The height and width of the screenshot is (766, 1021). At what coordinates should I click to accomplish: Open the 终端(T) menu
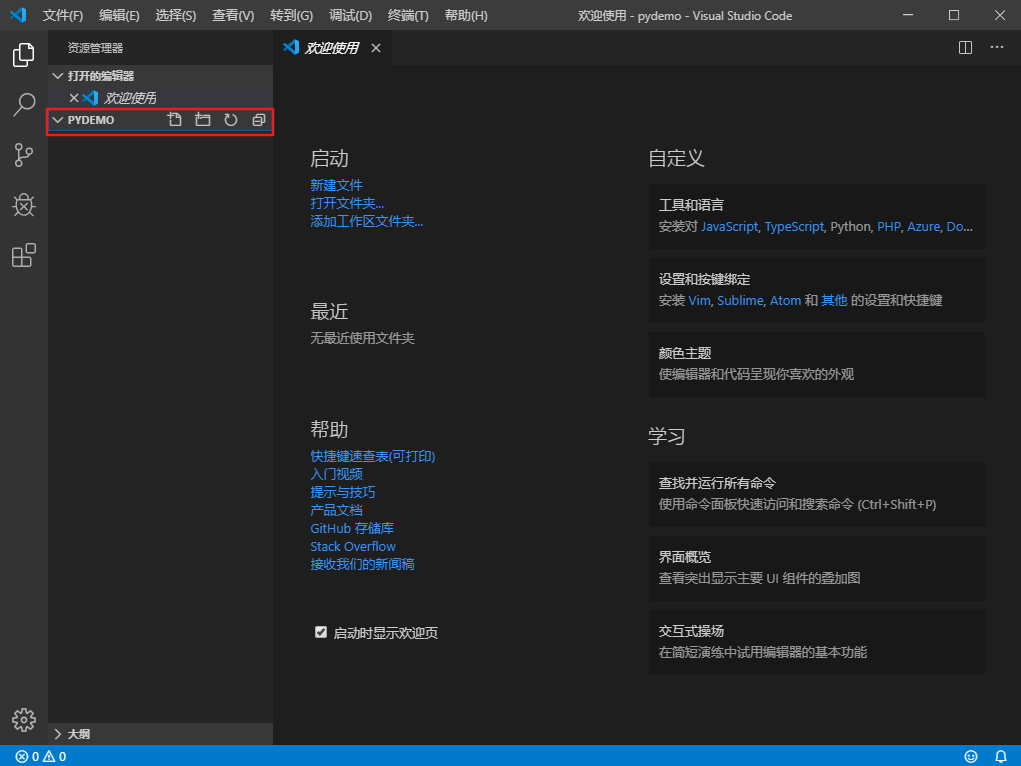tap(408, 16)
